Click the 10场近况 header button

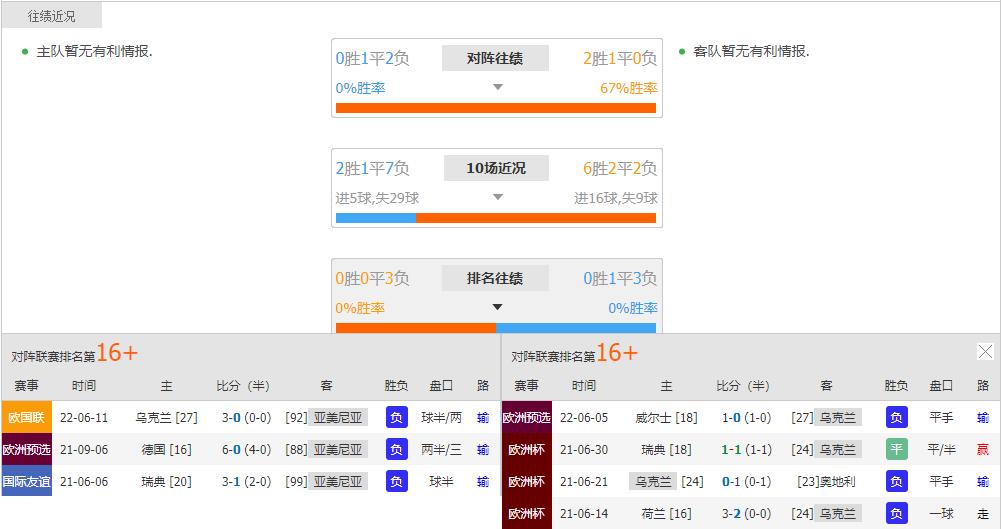point(496,168)
